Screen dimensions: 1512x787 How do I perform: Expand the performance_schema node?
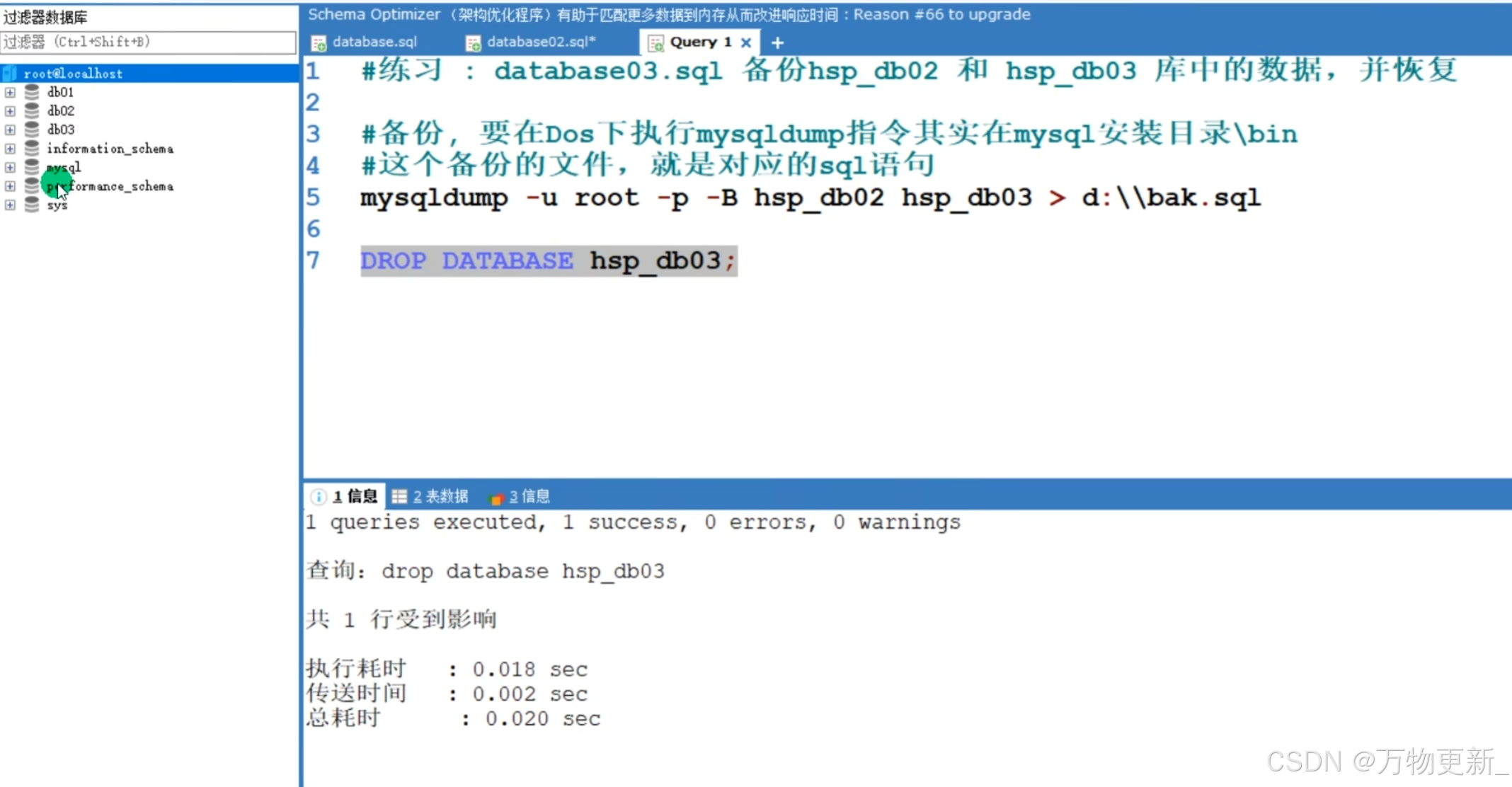pyautogui.click(x=10, y=186)
